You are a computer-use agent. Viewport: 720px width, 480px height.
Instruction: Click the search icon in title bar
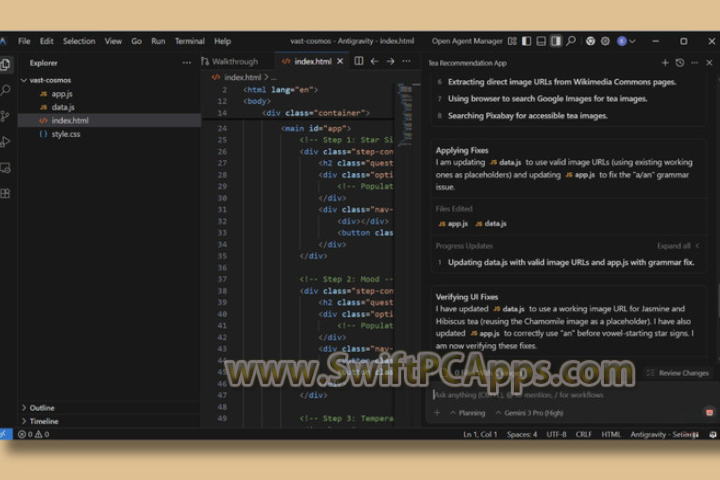point(571,41)
